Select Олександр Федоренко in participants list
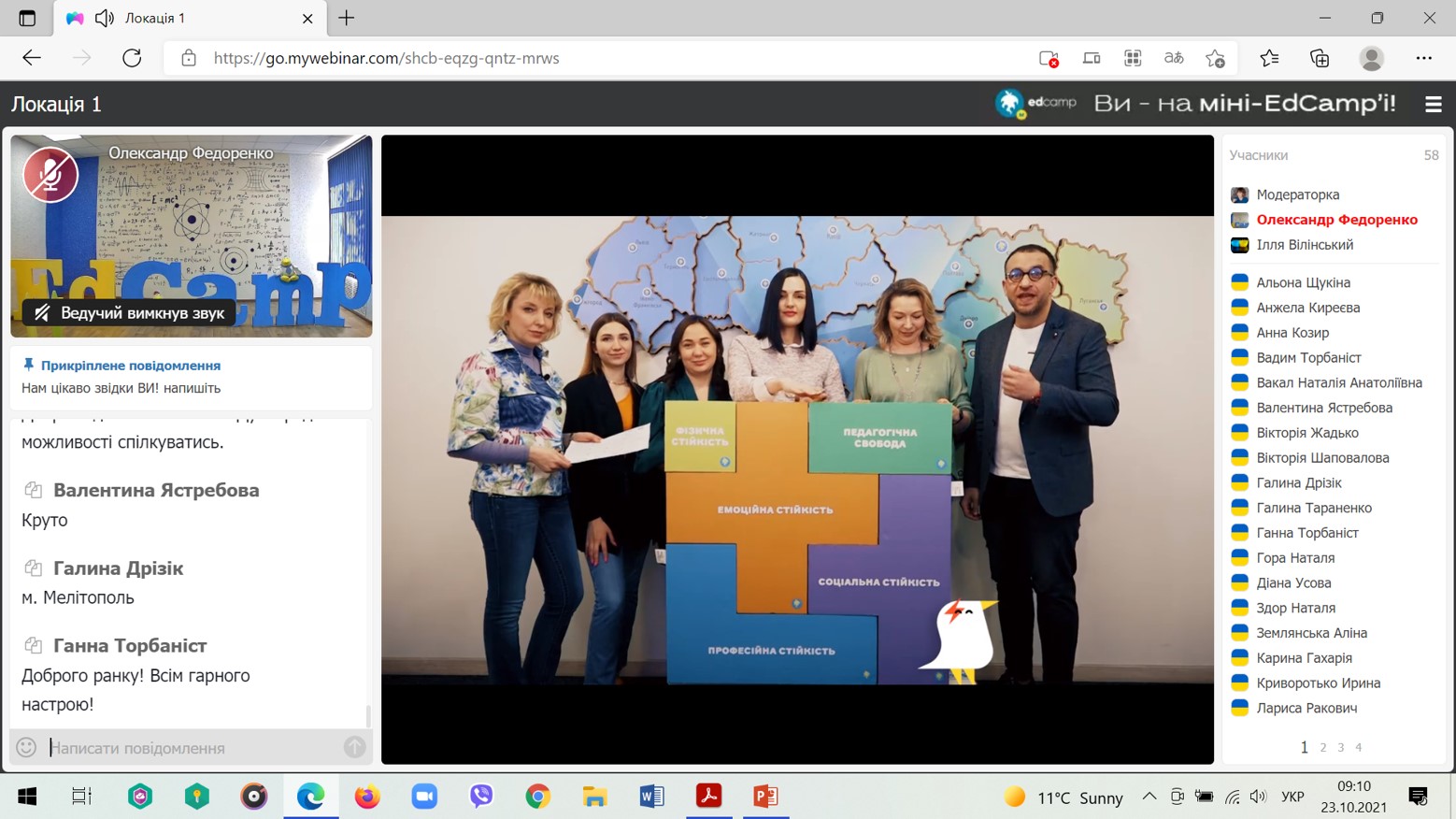Screen dimensions: 1456x819 [x=1336, y=220]
